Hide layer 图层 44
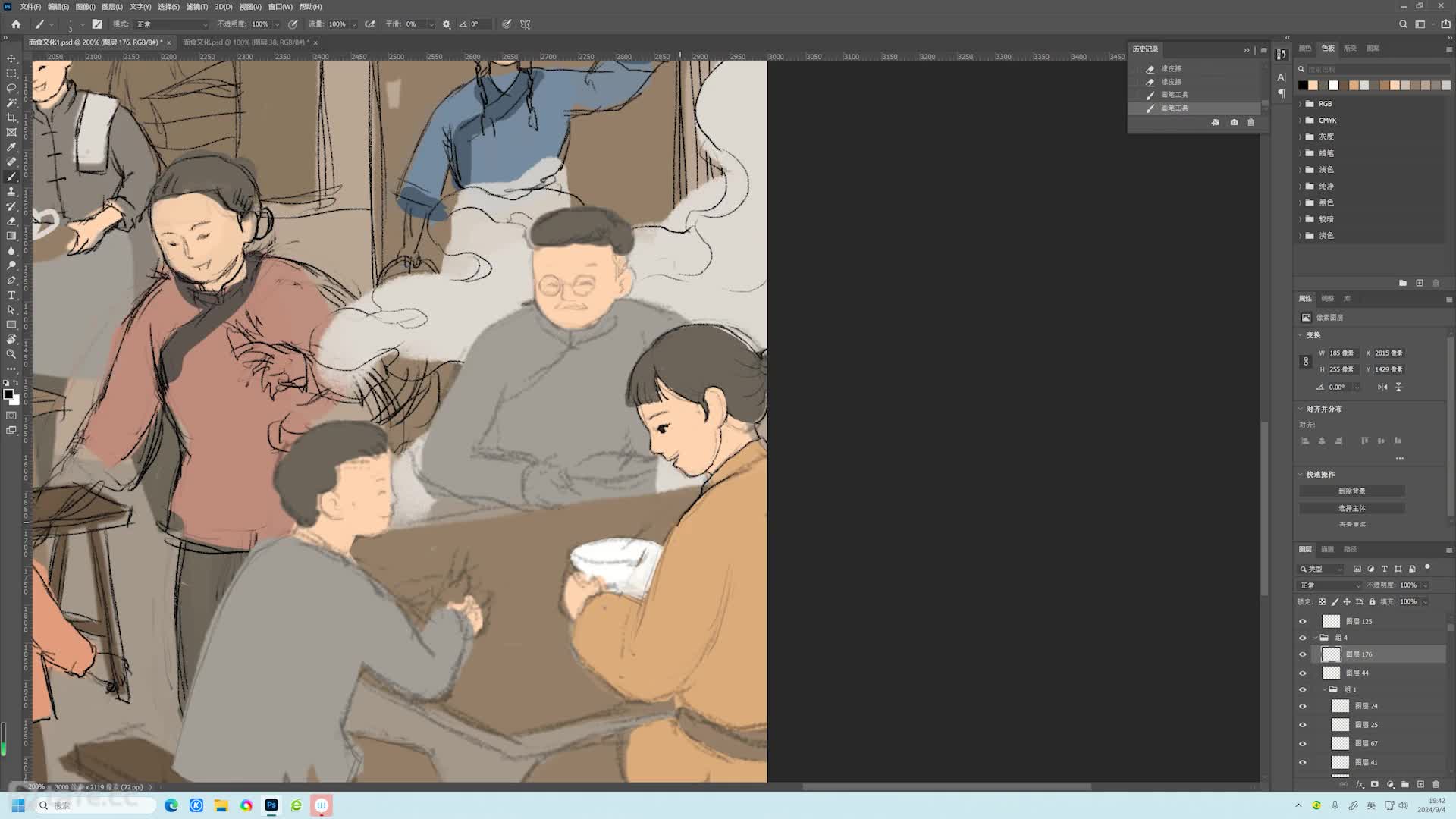1456x819 pixels. (x=1303, y=673)
